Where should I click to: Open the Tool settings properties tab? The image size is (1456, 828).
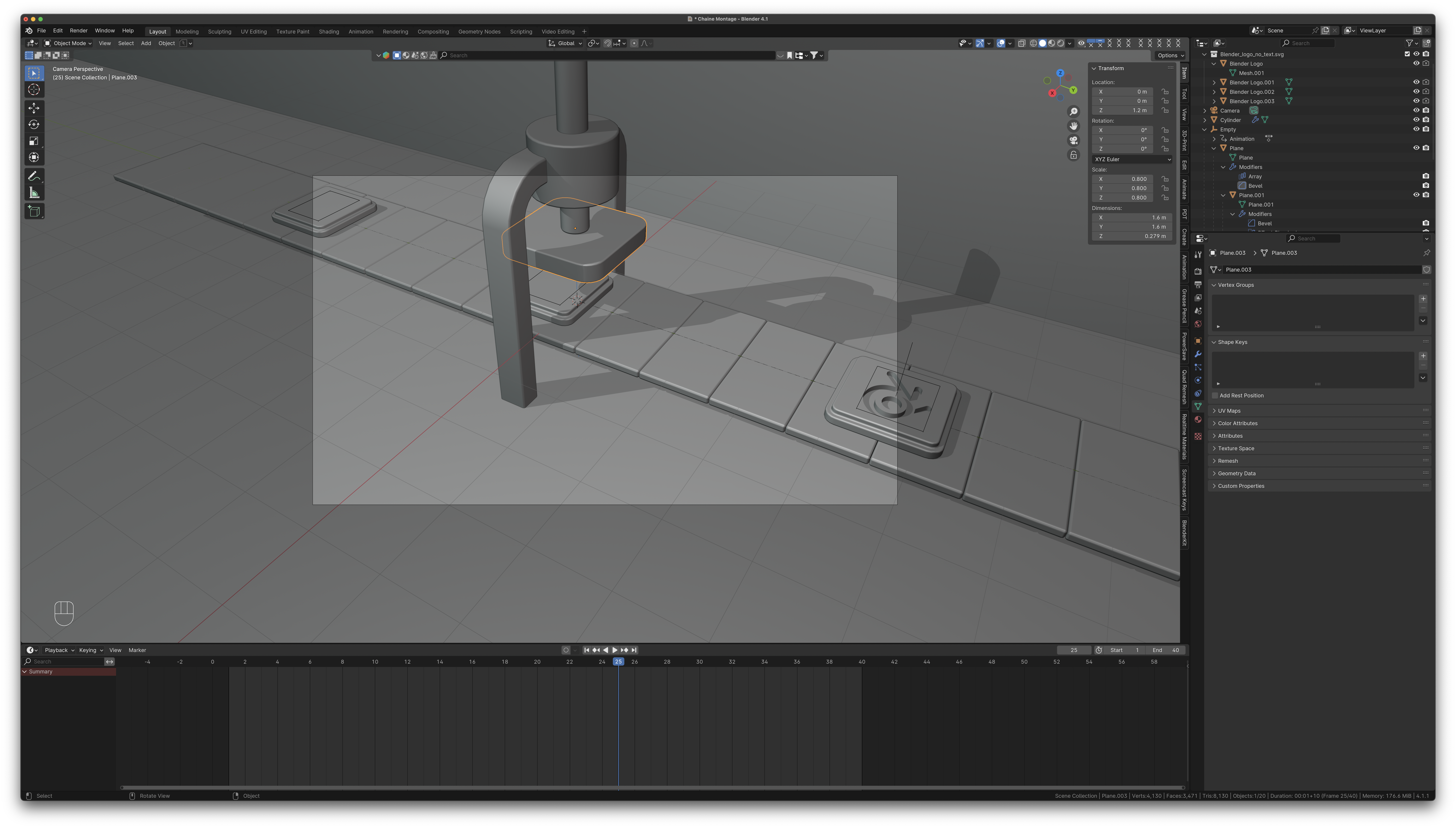pyautogui.click(x=1198, y=255)
